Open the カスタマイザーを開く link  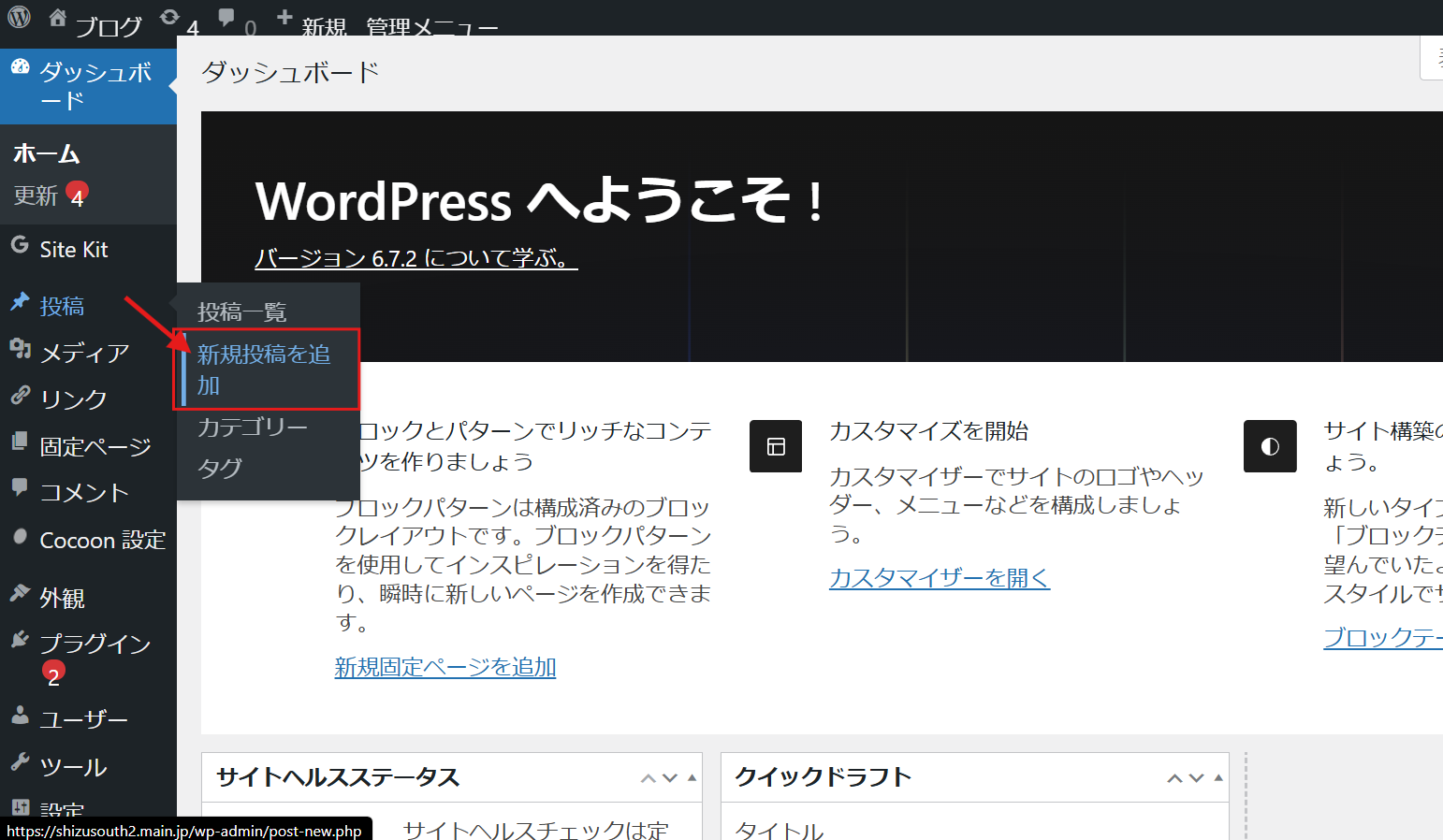(x=940, y=578)
